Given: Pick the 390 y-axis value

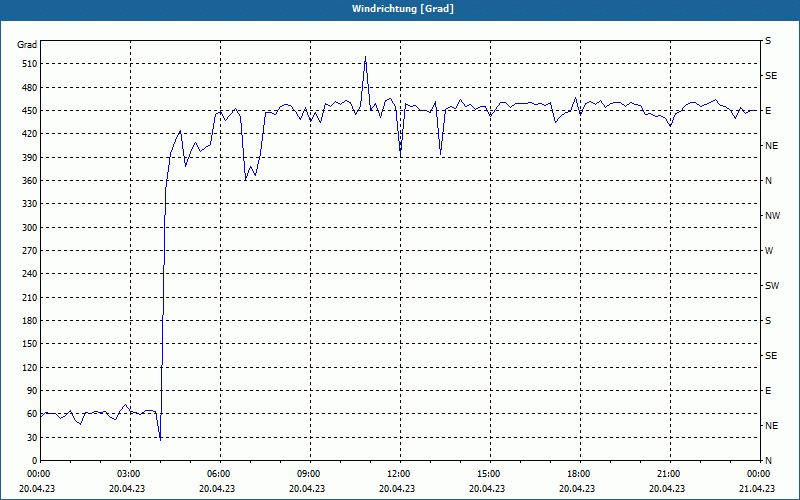Looking at the screenshot, I should coord(30,158).
